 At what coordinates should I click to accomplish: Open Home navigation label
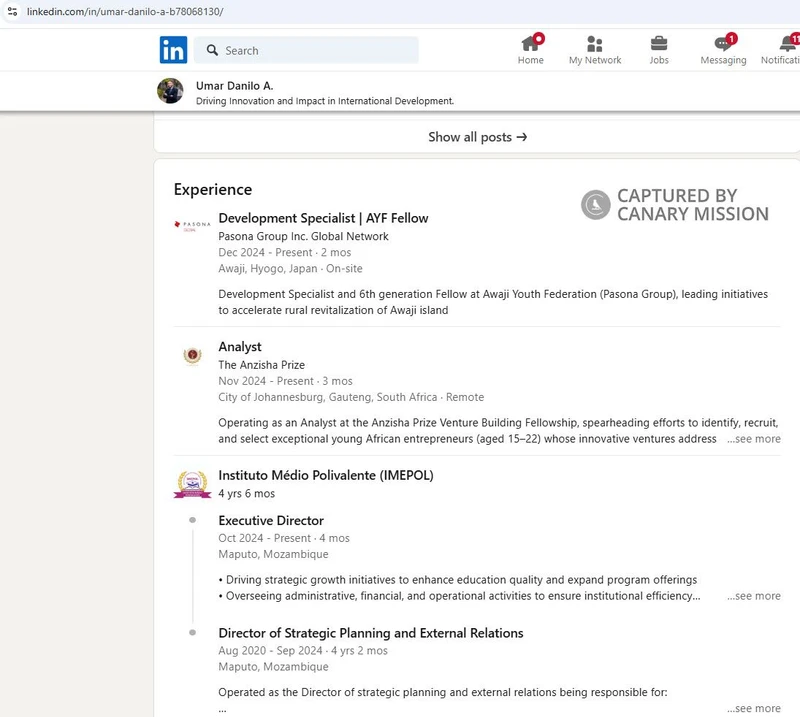coord(531,60)
